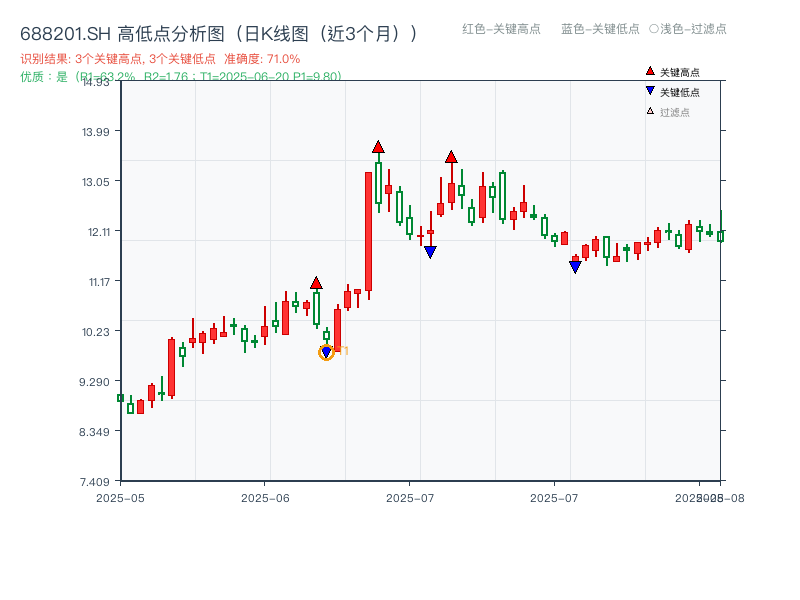Select the highest red triangle peak marker
The height and width of the screenshot is (600, 800).
[378, 146]
